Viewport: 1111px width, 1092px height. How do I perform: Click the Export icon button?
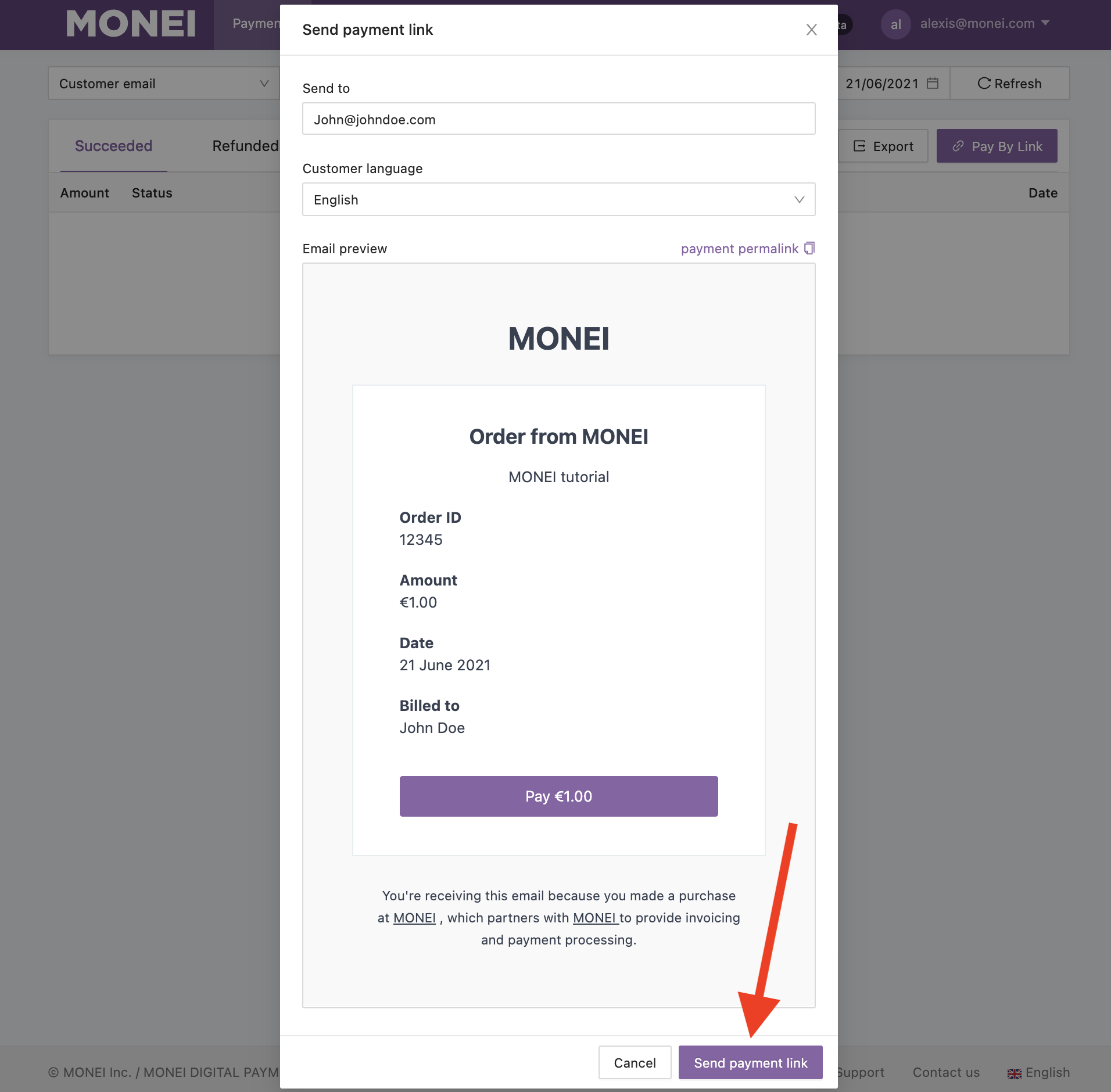(859, 146)
